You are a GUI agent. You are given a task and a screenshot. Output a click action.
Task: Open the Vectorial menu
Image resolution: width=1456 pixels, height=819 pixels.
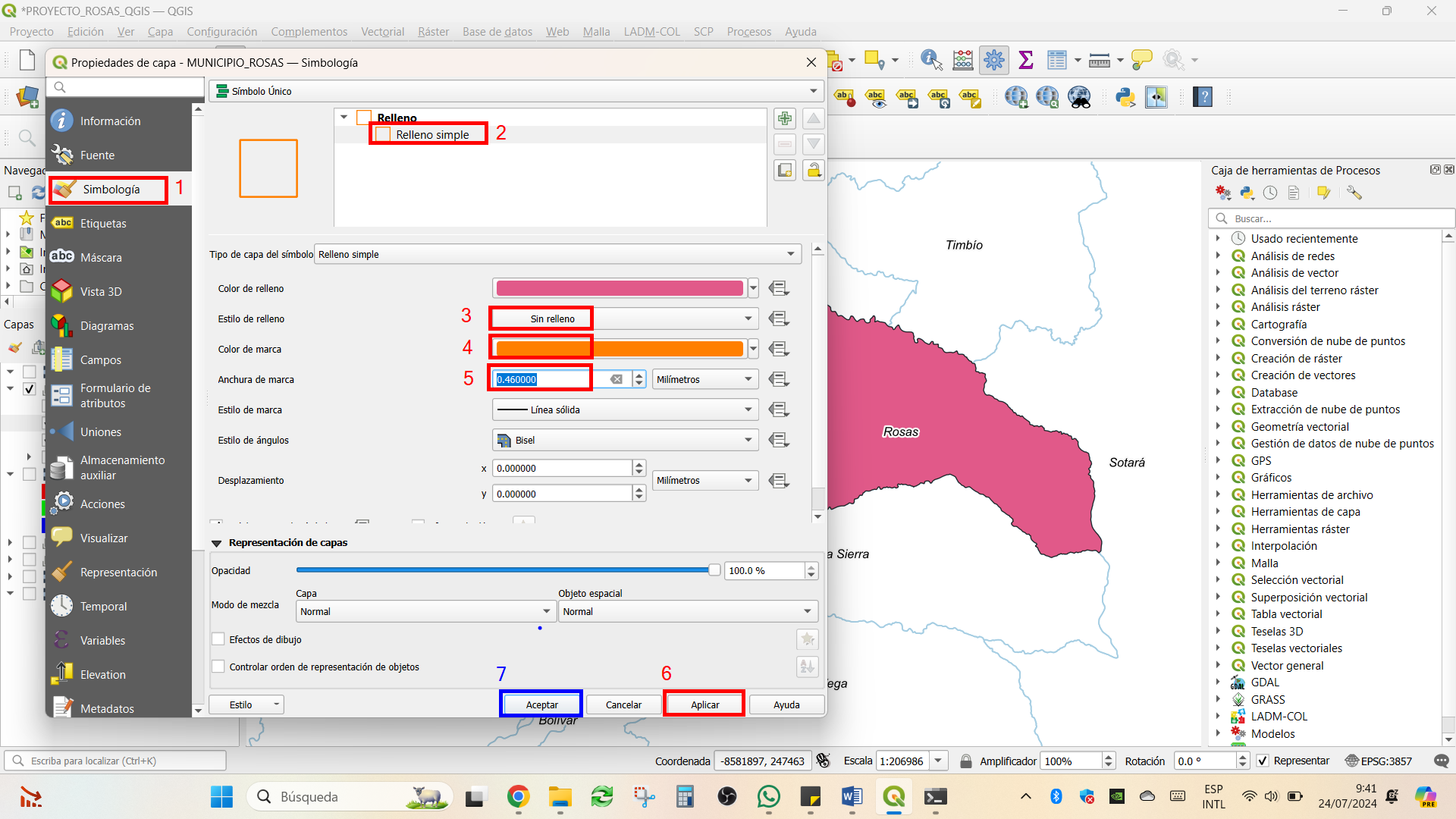[382, 32]
